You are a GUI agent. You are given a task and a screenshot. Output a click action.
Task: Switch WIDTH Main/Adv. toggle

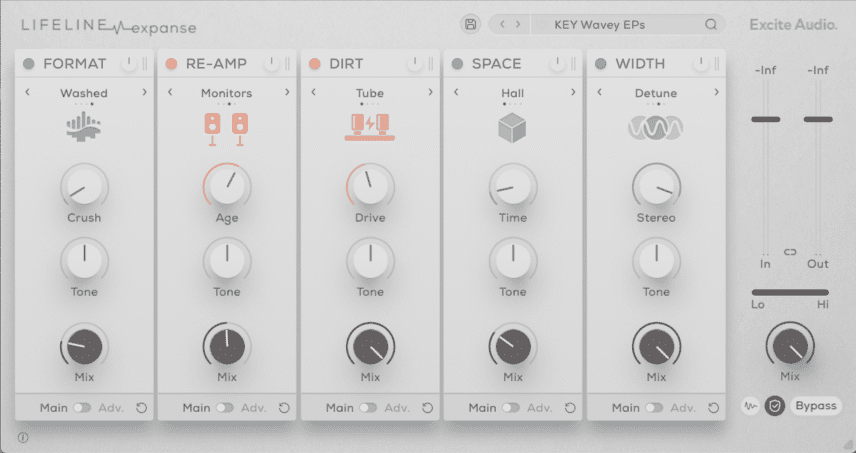(654, 408)
